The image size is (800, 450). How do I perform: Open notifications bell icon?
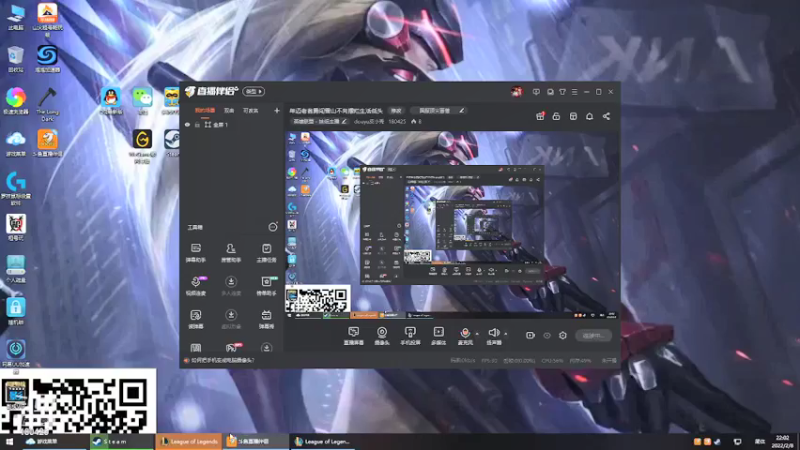(x=589, y=116)
